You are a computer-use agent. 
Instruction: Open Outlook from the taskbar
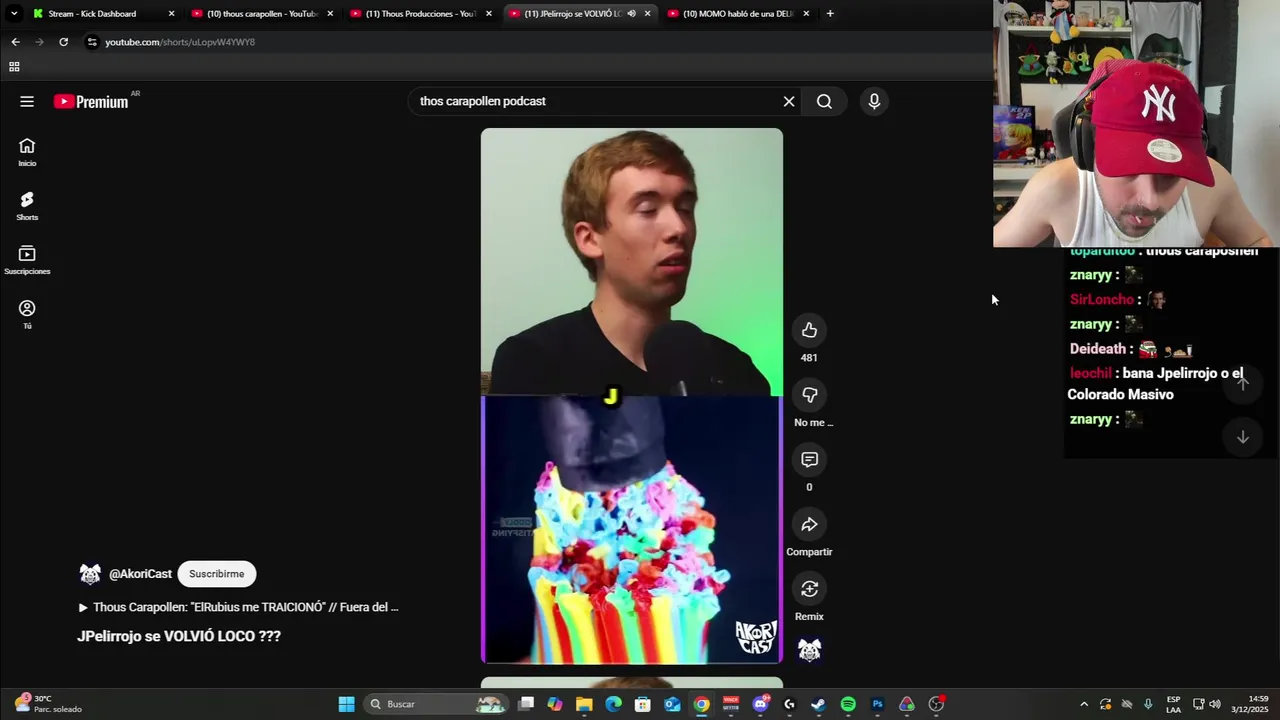click(x=672, y=704)
